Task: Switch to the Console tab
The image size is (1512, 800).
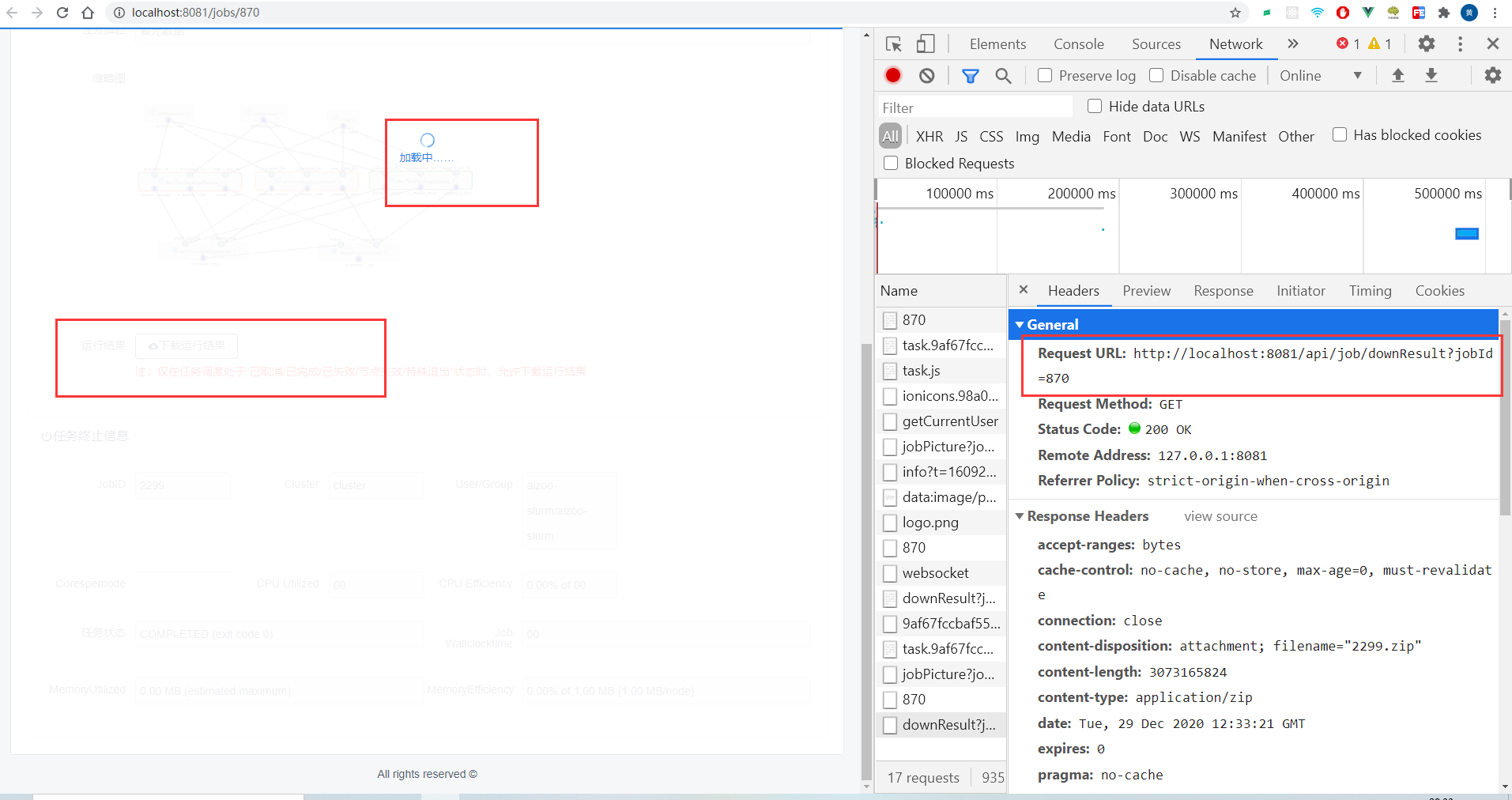Action: pos(1077,44)
